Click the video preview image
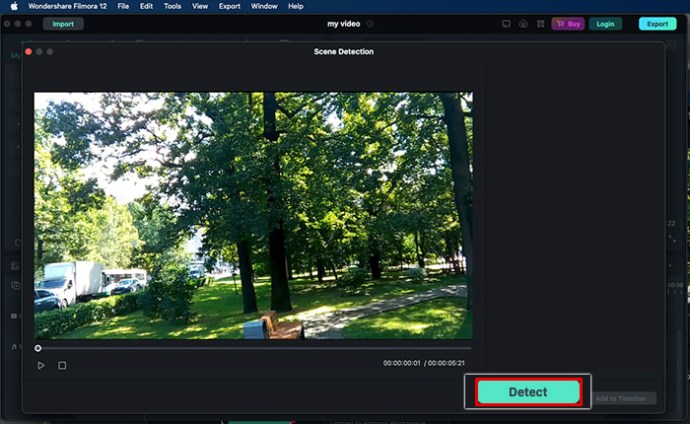 pos(253,215)
